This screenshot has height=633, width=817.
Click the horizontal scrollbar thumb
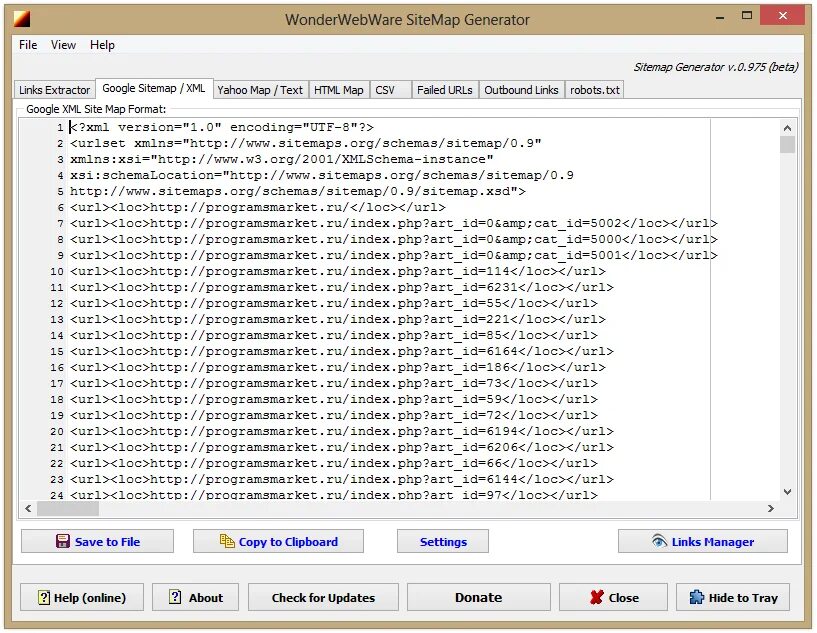pyautogui.click(x=68, y=508)
